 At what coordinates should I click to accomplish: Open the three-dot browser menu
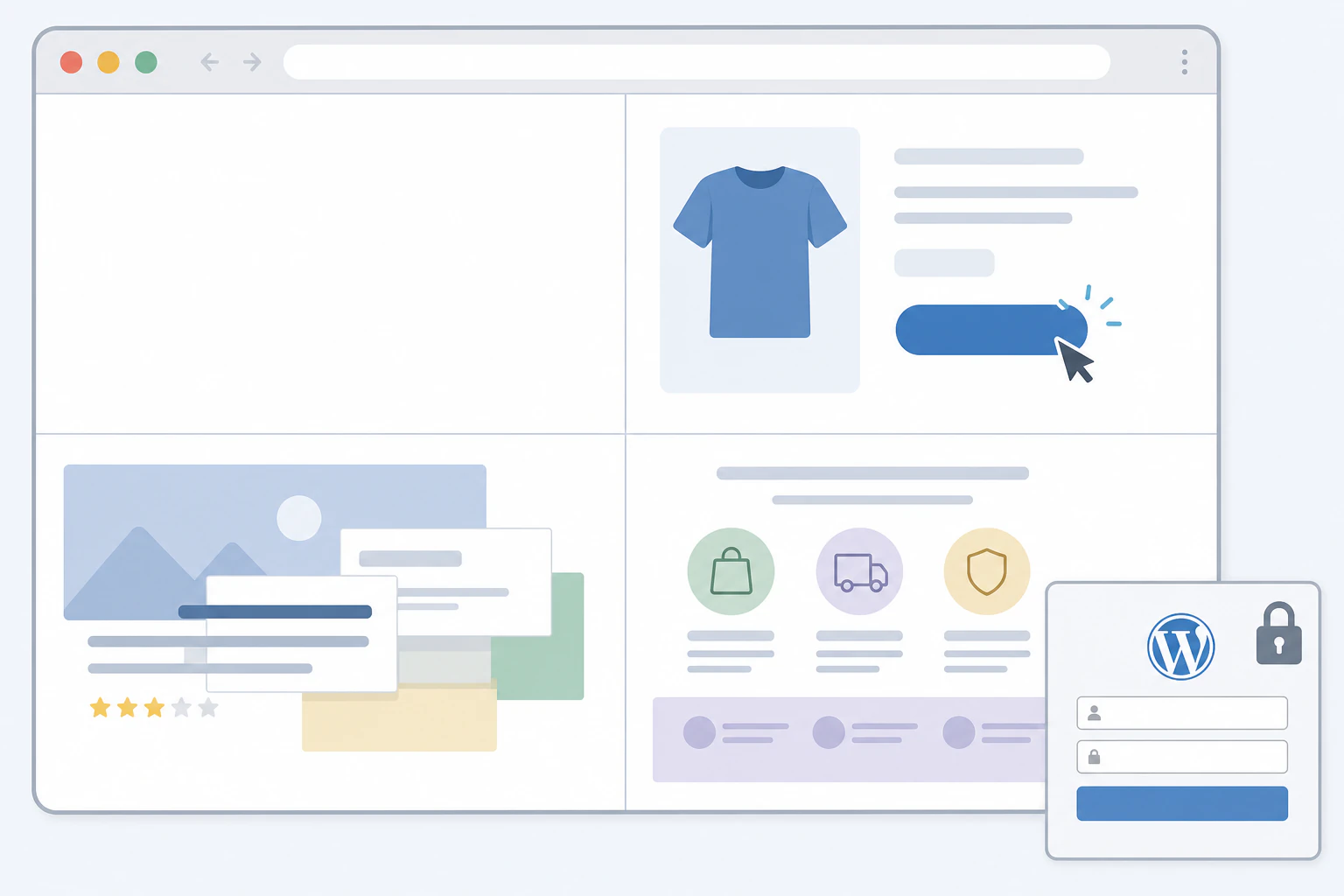1185,62
